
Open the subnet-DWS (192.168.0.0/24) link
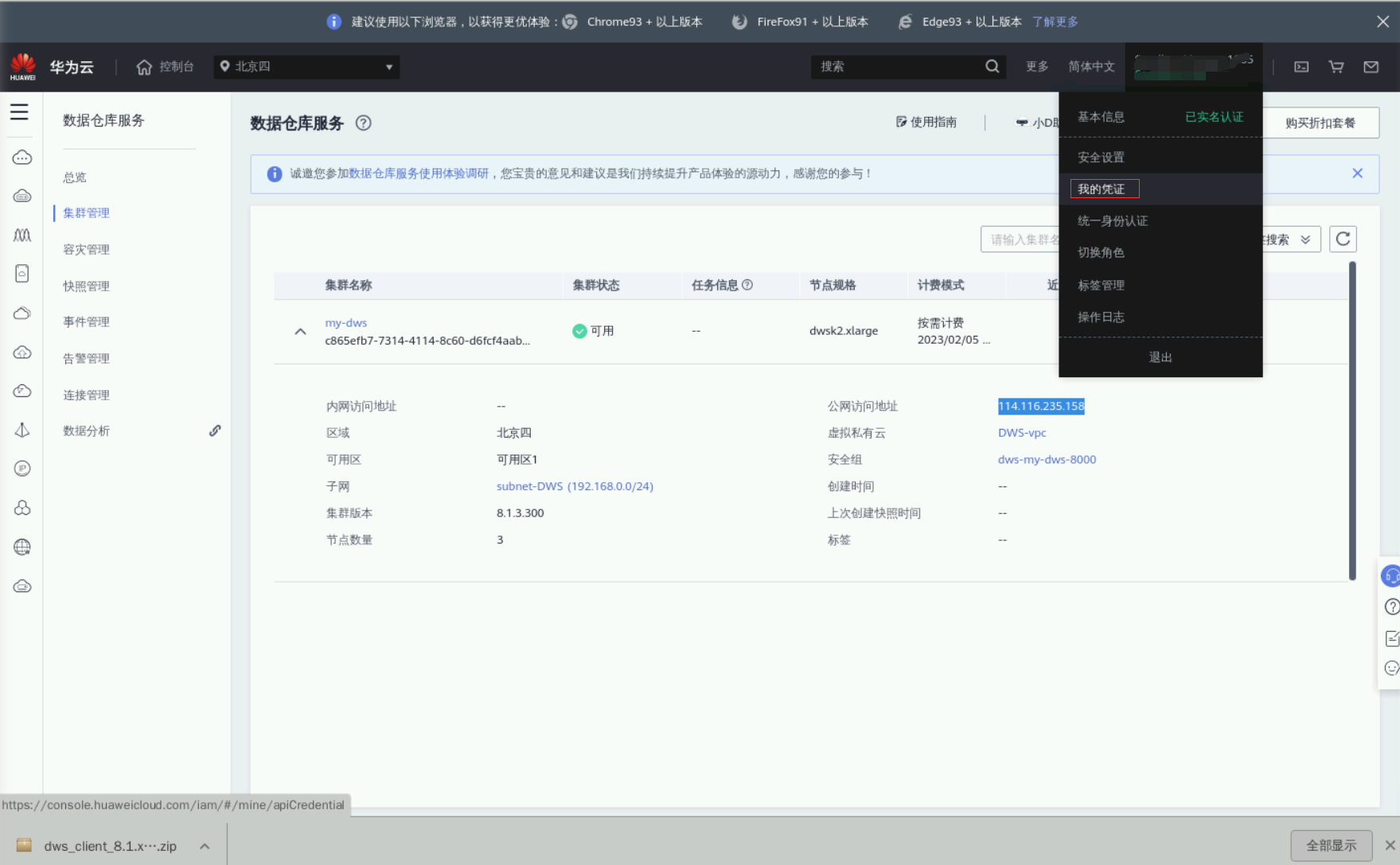tap(575, 486)
